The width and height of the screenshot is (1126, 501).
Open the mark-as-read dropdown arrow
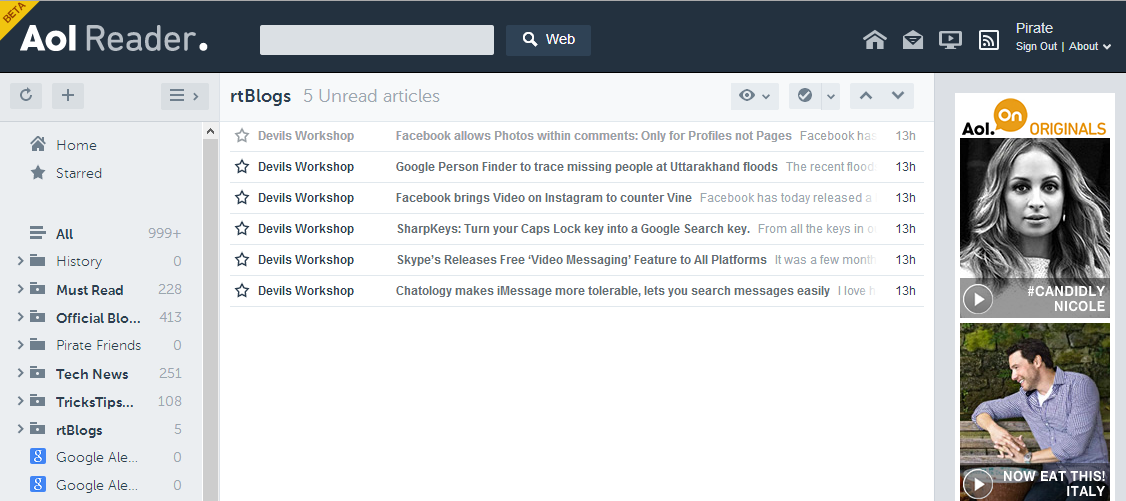831,95
